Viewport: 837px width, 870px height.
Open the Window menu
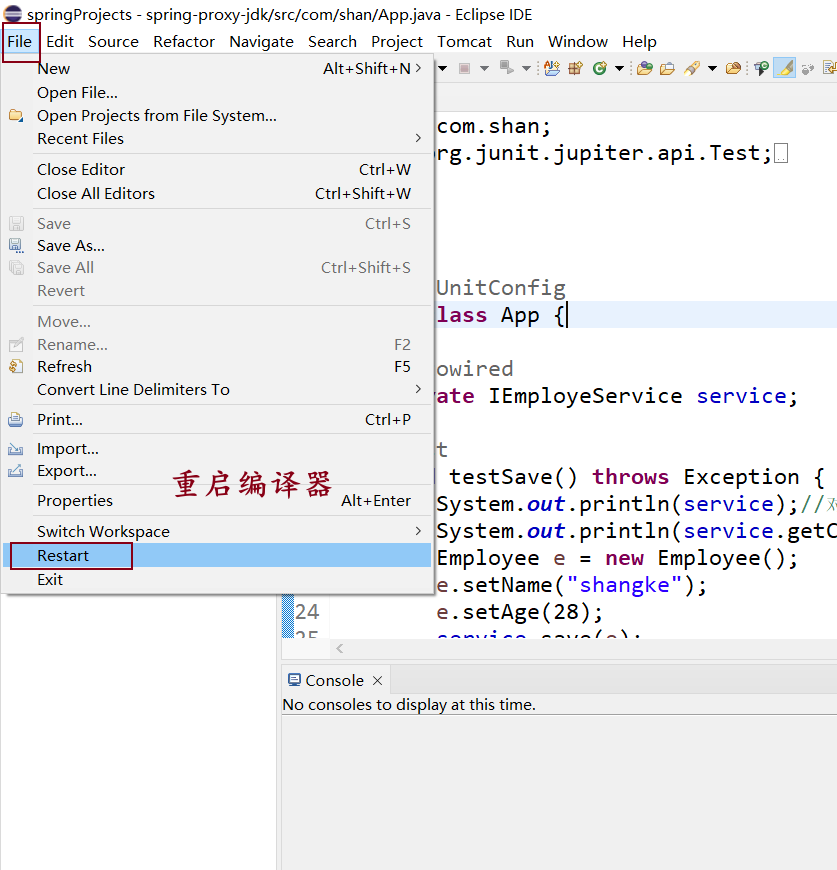[577, 42]
